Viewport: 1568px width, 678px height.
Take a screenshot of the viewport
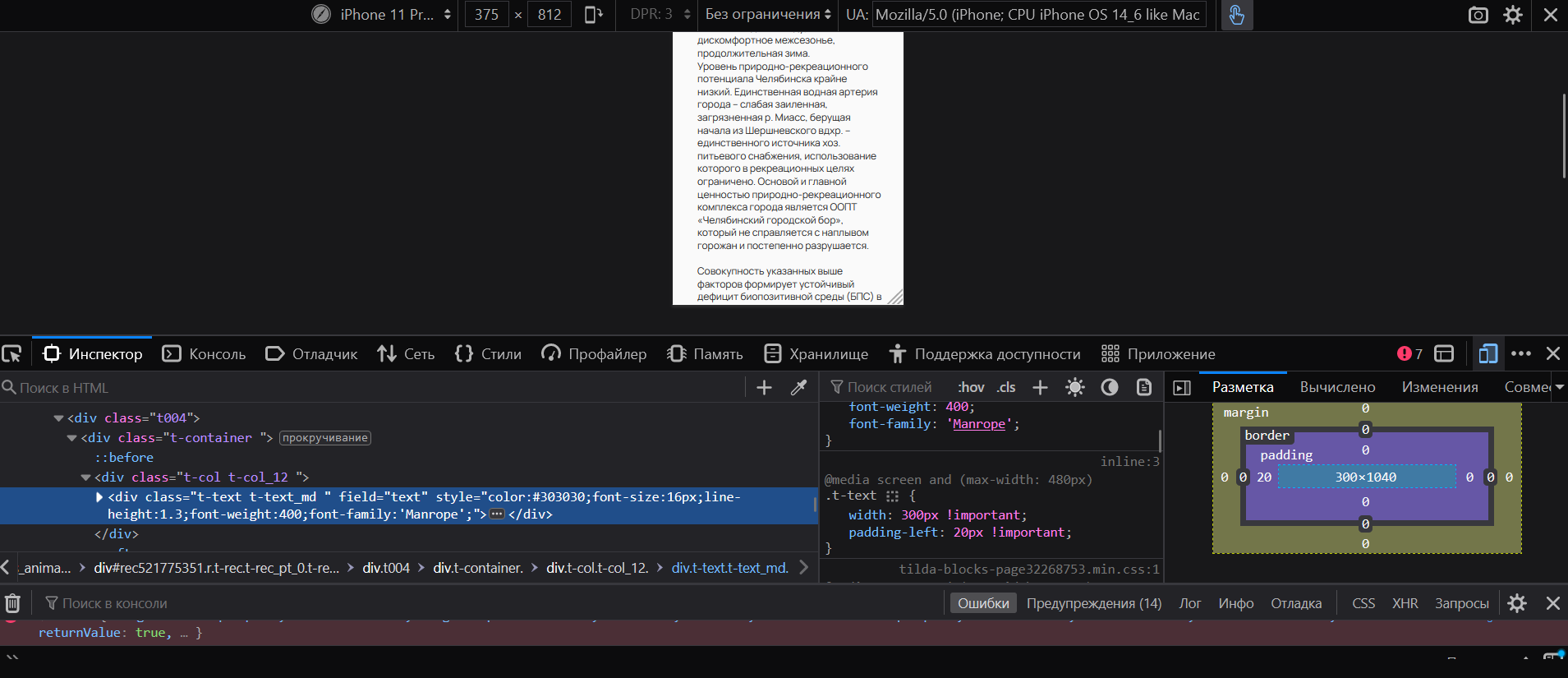click(x=1478, y=15)
